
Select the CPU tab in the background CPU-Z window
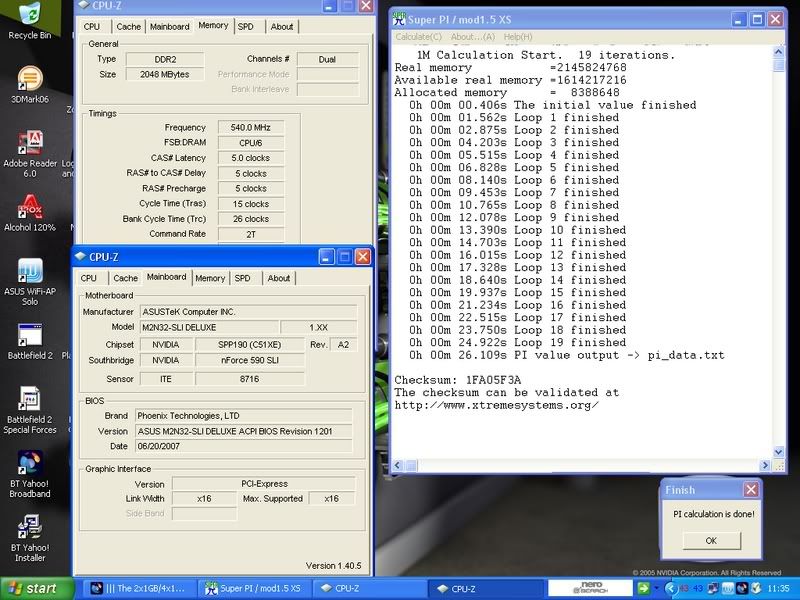coord(91,27)
